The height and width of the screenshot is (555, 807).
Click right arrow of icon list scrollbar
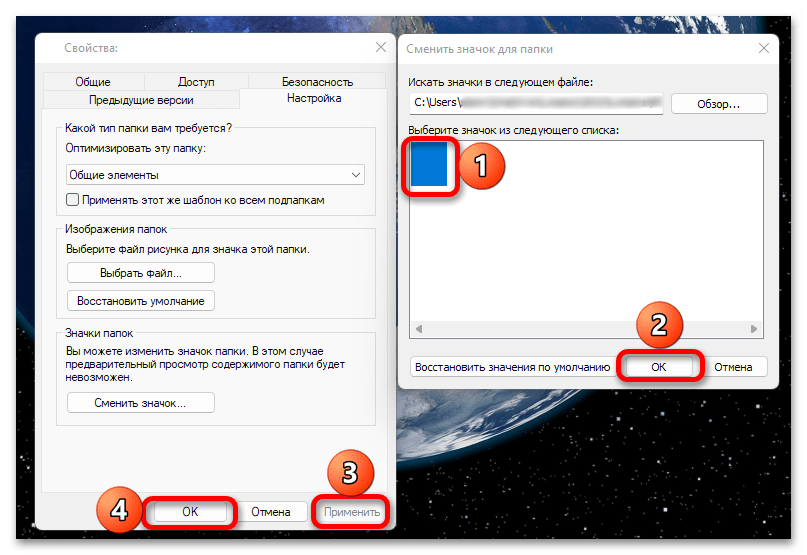click(754, 329)
